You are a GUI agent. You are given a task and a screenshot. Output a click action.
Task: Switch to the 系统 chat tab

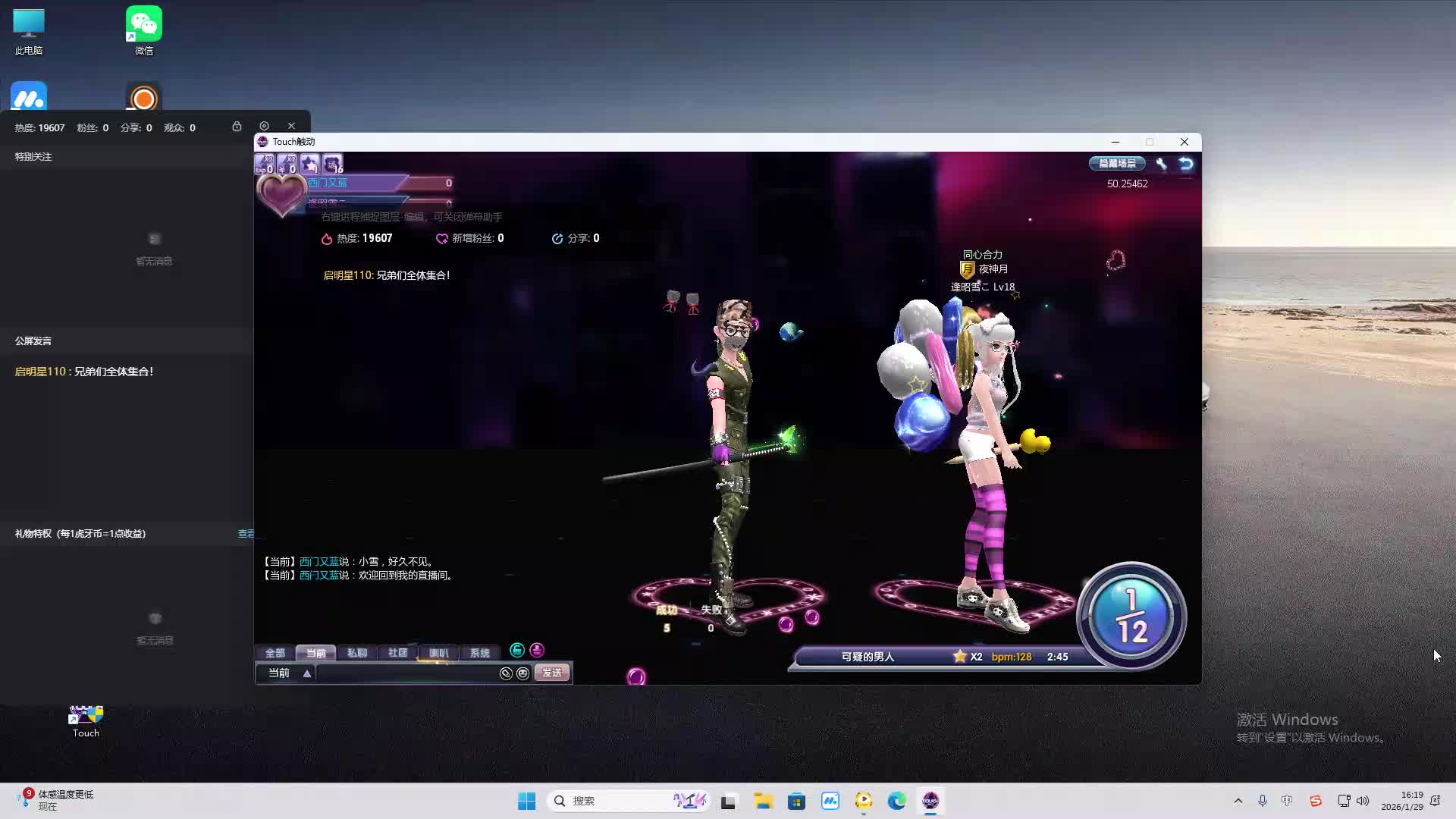coord(479,653)
